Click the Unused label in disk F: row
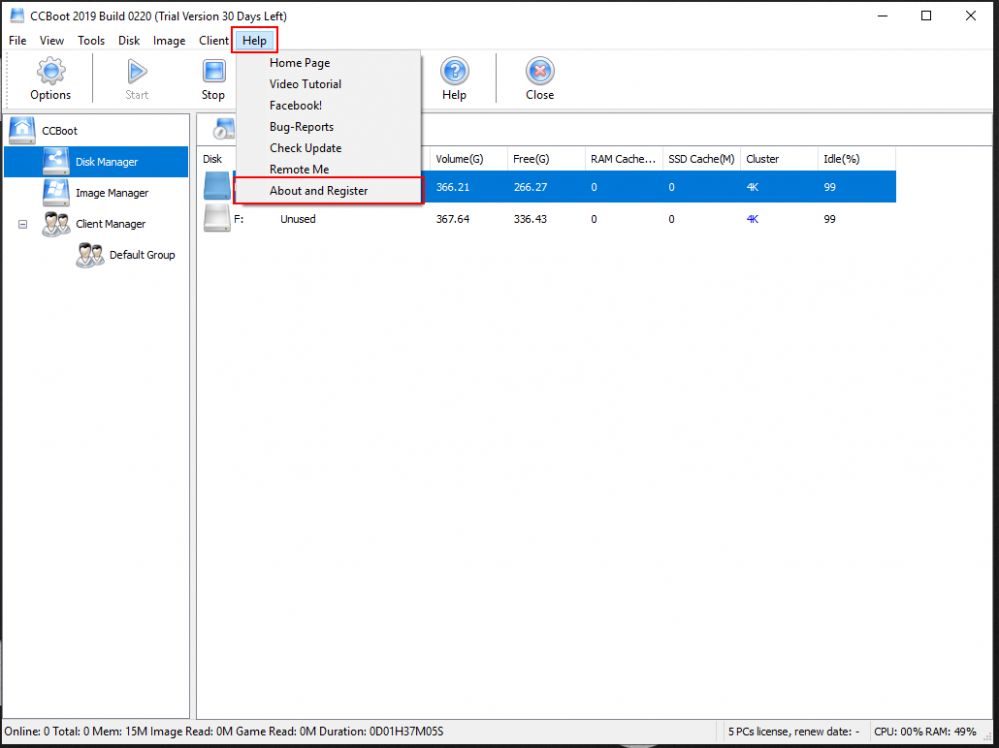999x748 pixels. (x=298, y=219)
